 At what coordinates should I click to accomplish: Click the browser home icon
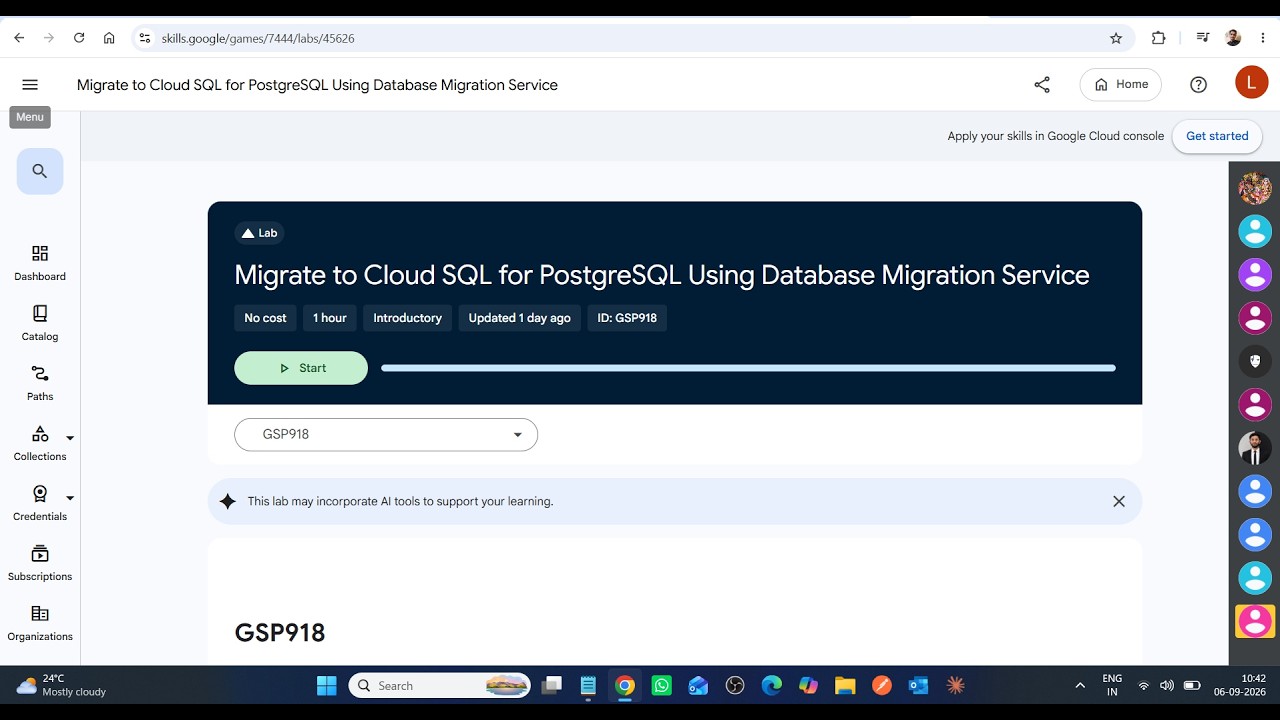109,38
